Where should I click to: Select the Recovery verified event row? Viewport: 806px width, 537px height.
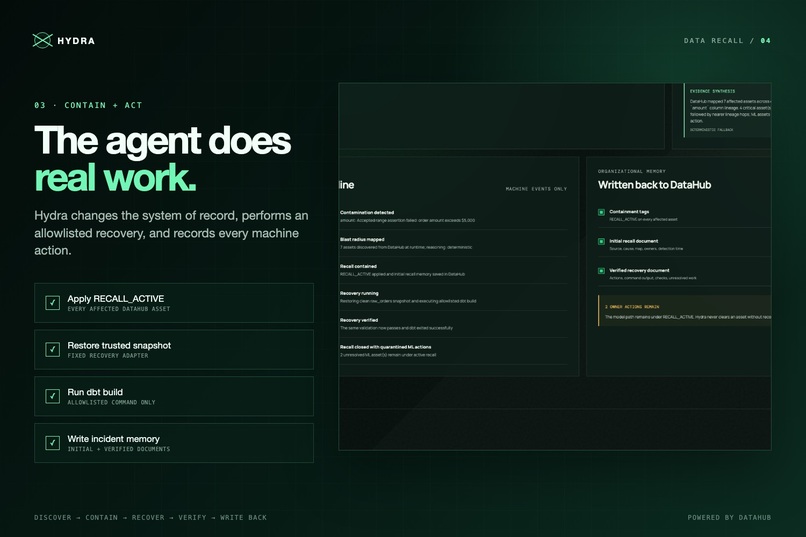click(x=453, y=324)
